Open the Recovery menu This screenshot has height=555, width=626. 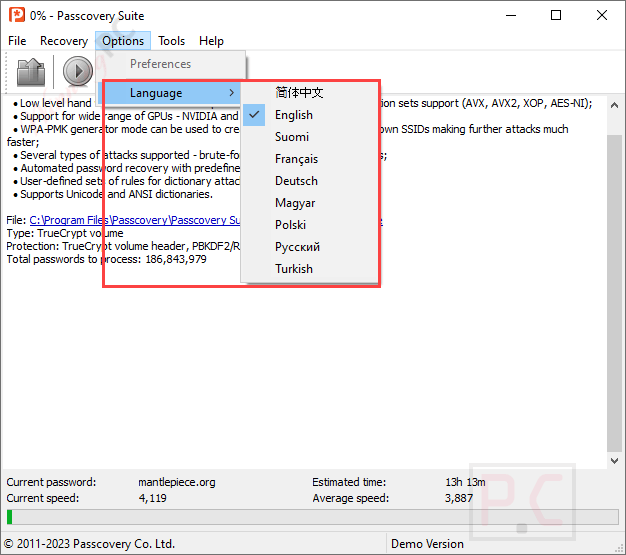64,41
